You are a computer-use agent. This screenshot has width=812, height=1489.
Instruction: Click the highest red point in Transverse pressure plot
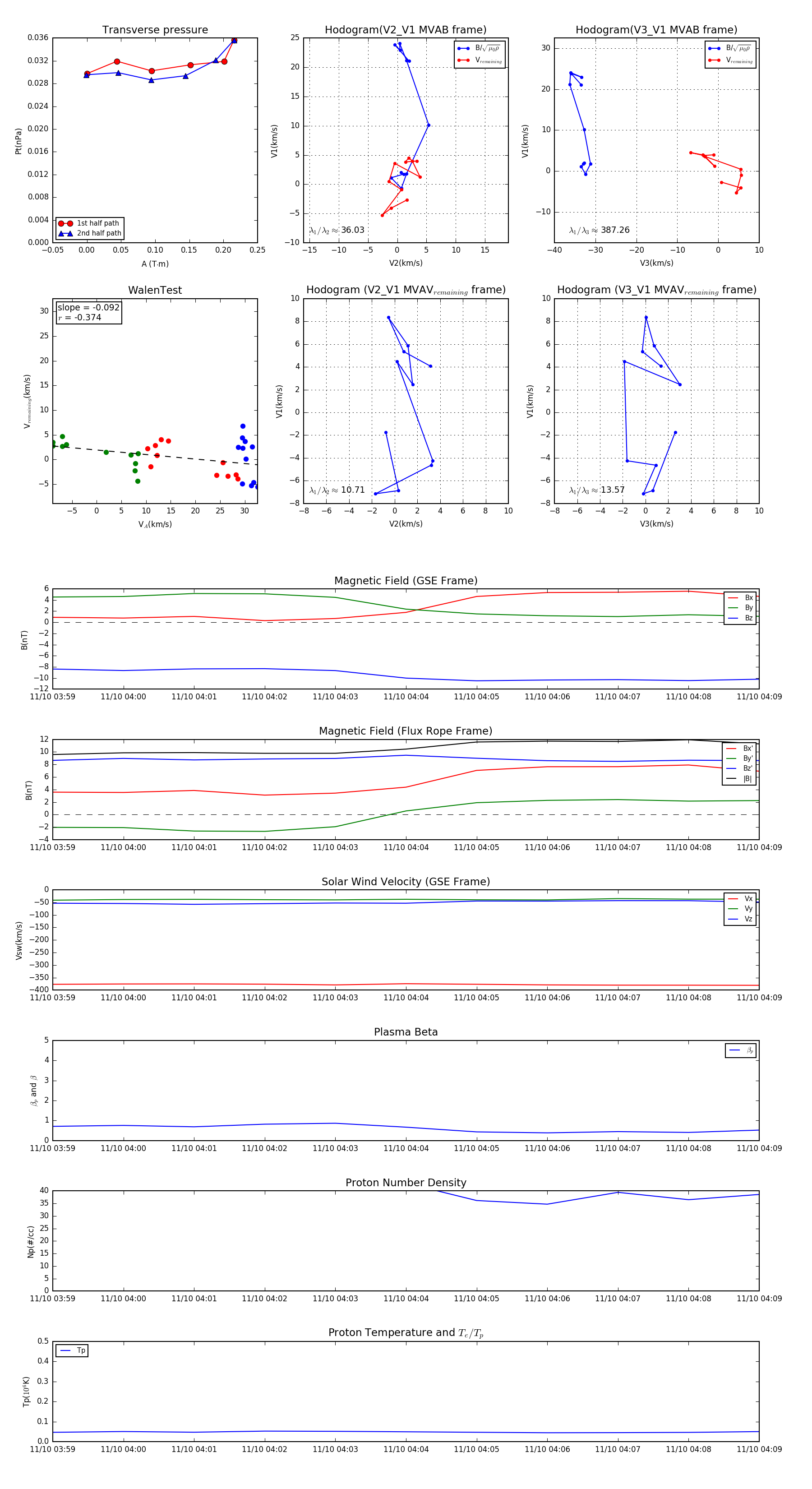pyautogui.click(x=234, y=41)
